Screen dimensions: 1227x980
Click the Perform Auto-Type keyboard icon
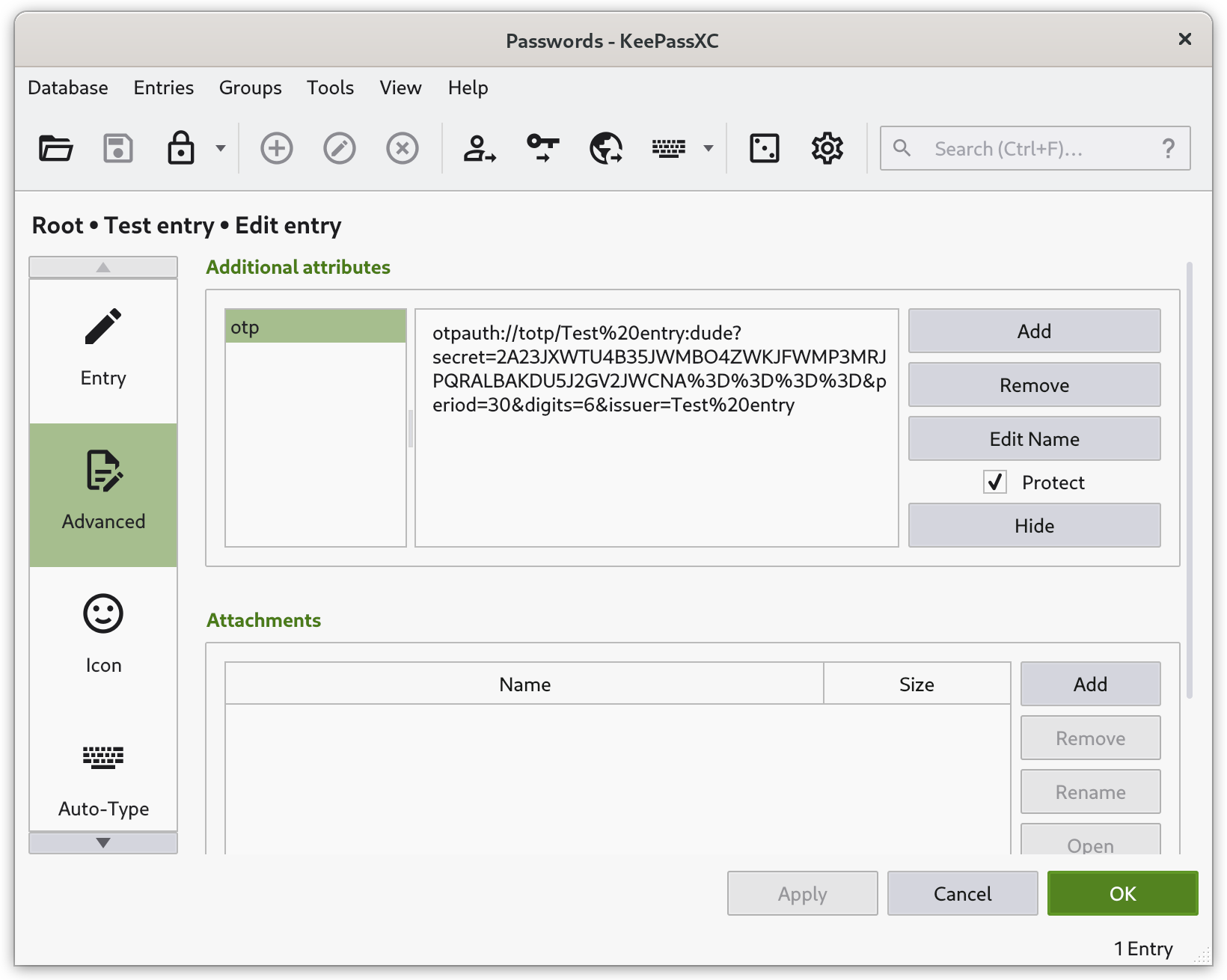pos(668,148)
